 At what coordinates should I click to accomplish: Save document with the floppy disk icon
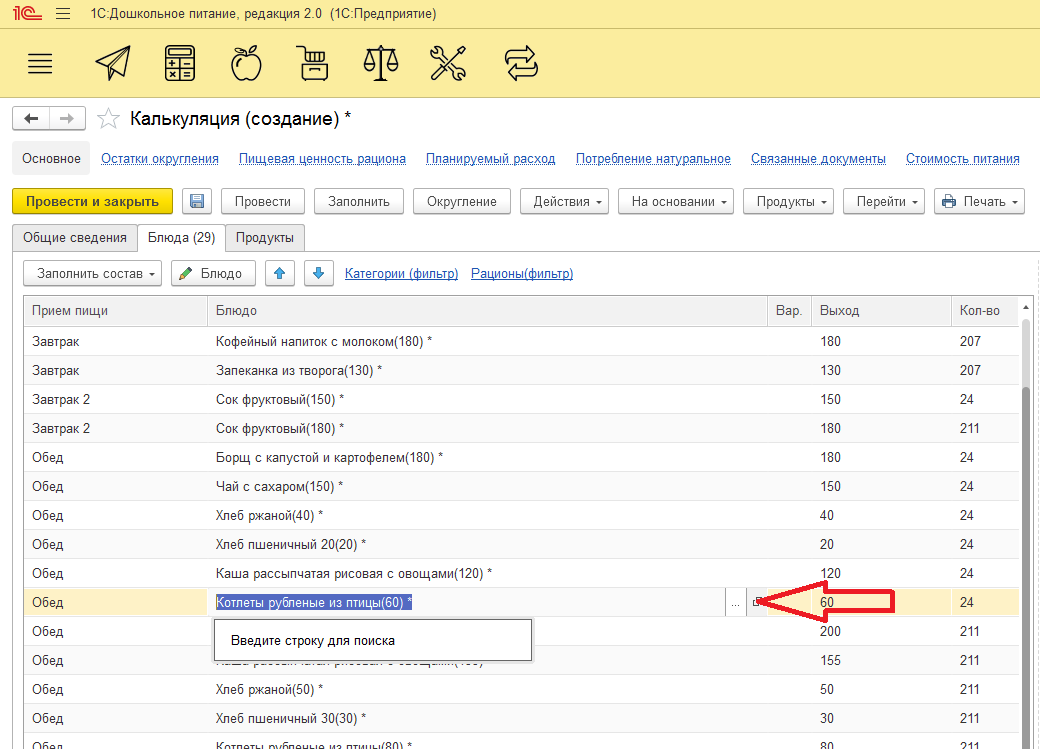coord(197,201)
